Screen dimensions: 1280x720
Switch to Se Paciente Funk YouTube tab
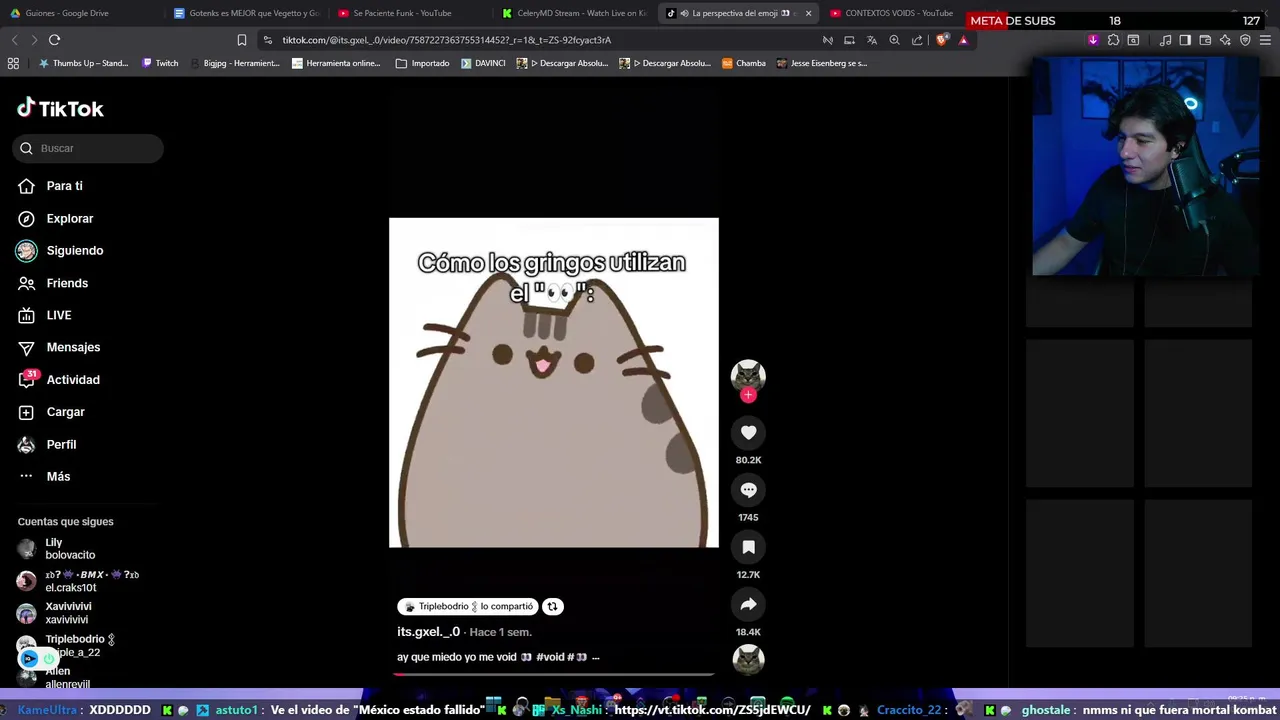coord(394,13)
